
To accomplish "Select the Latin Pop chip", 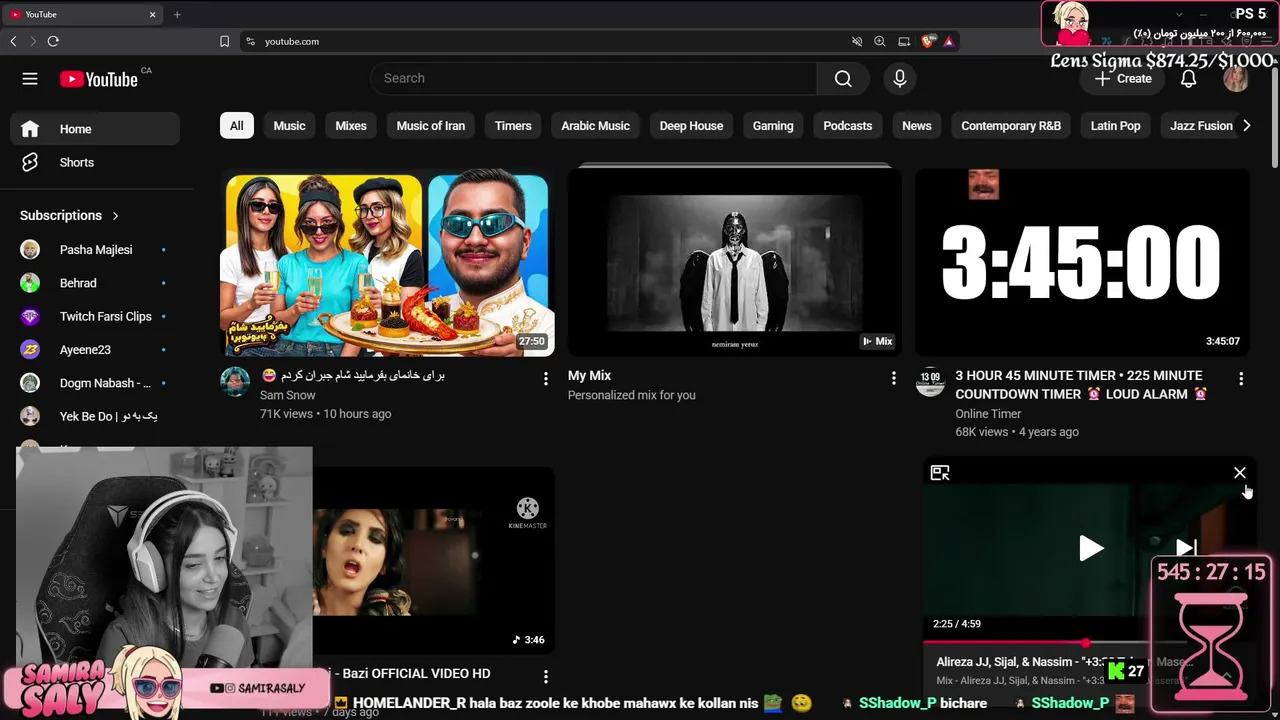I will 1115,126.
